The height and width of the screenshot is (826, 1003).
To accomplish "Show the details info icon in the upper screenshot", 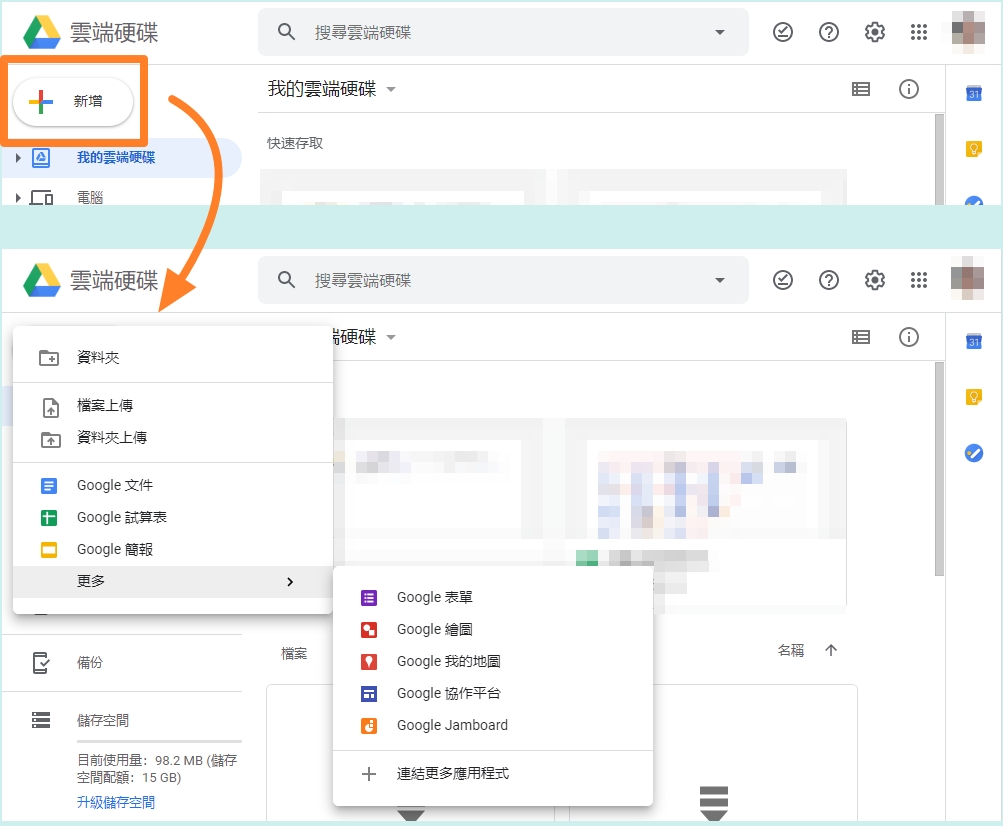I will pyautogui.click(x=908, y=89).
